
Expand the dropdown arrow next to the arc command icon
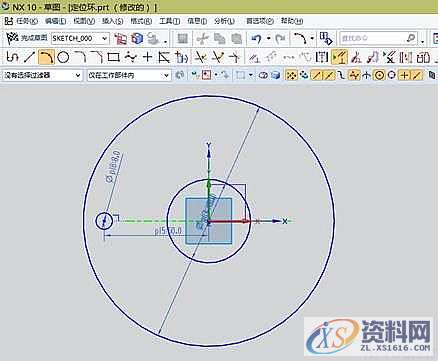pos(312,39)
